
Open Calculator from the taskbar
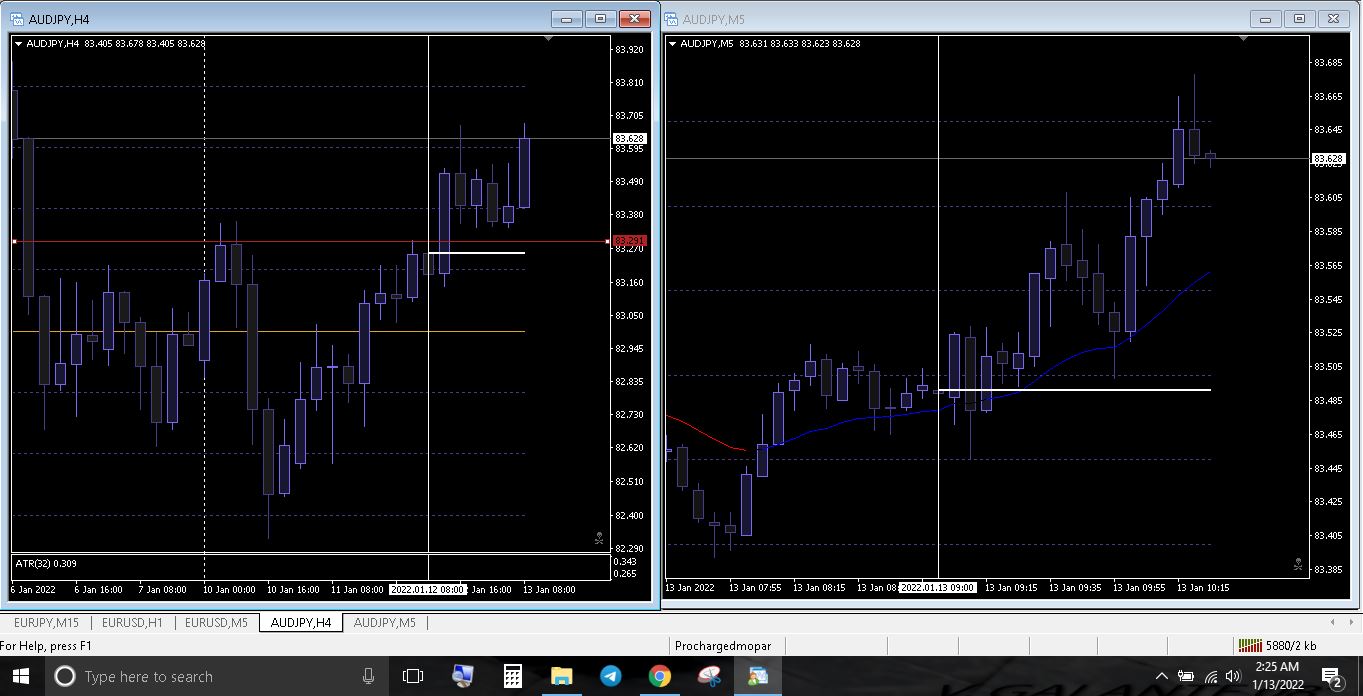[x=512, y=676]
